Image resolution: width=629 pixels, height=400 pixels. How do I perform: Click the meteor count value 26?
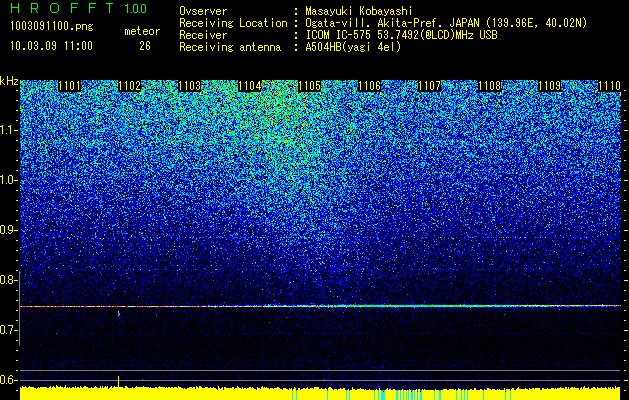(x=145, y=46)
